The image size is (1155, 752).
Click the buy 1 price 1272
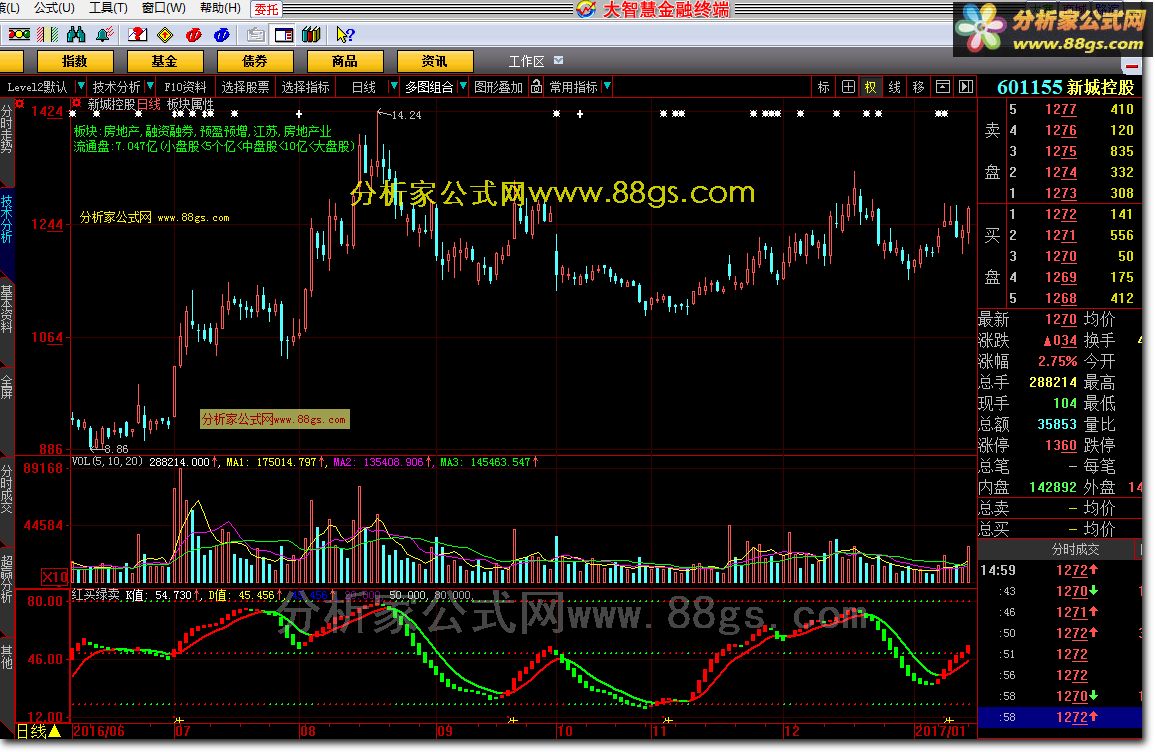click(x=1061, y=214)
